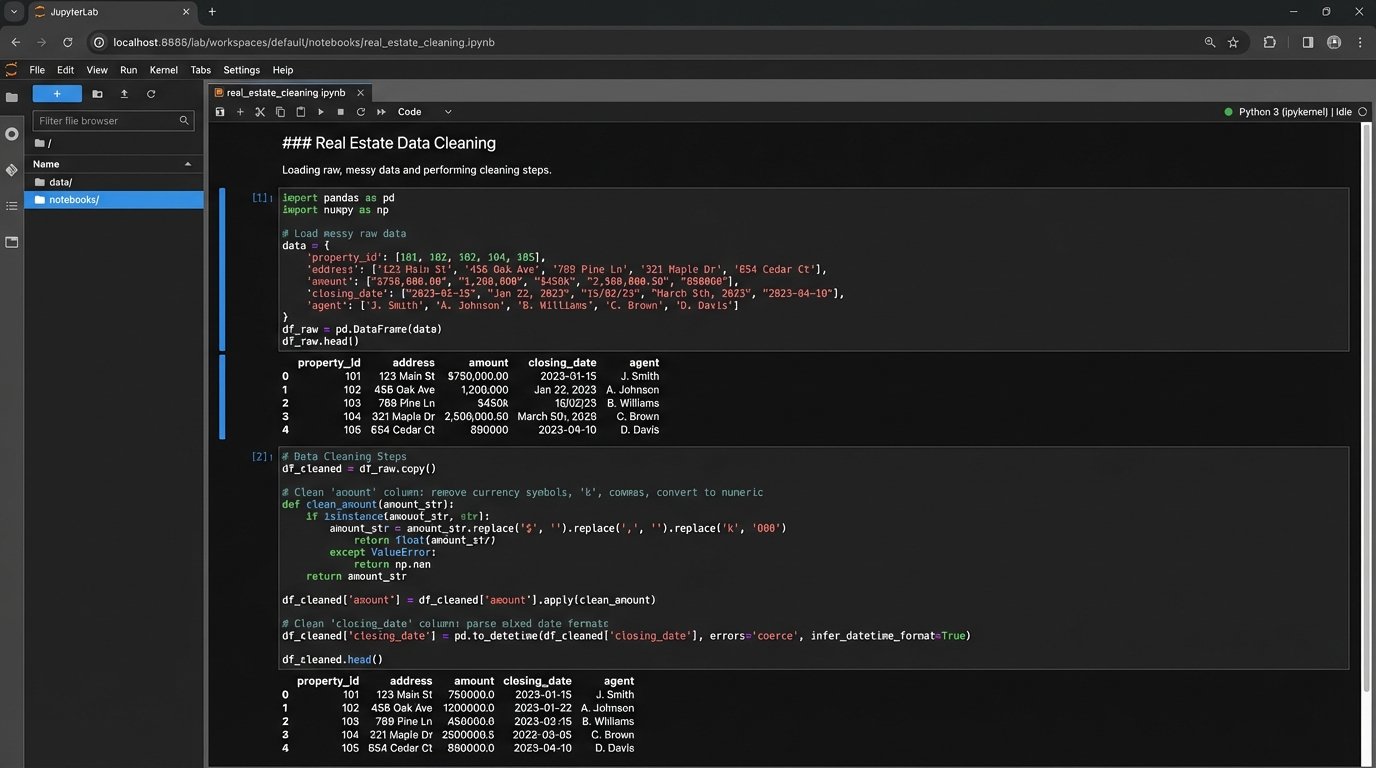Image resolution: width=1376 pixels, height=768 pixels.
Task: Restart kernel and run all via double-arrow icon
Action: [381, 112]
